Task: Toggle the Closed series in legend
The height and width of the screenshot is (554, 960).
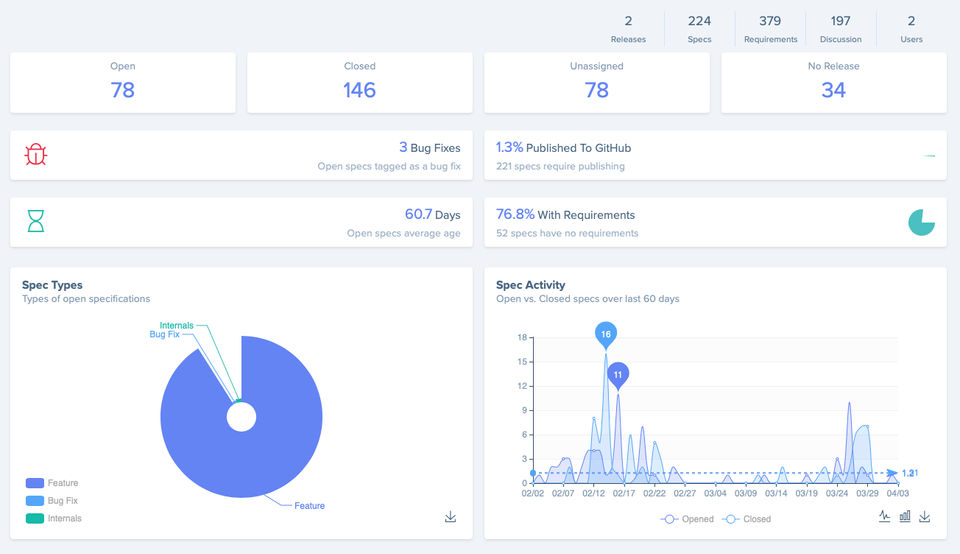Action: pos(746,519)
